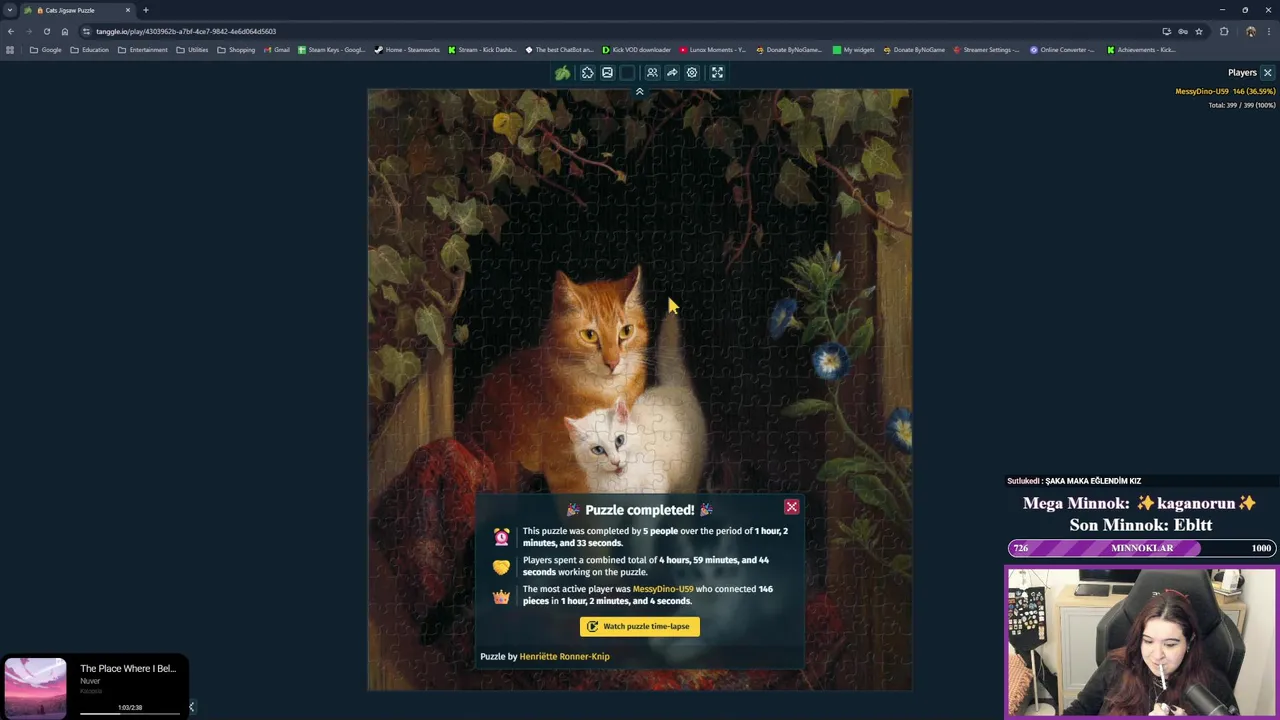The height and width of the screenshot is (720, 1280).
Task: Open the Tanggle leaf logo menu
Action: 563,73
